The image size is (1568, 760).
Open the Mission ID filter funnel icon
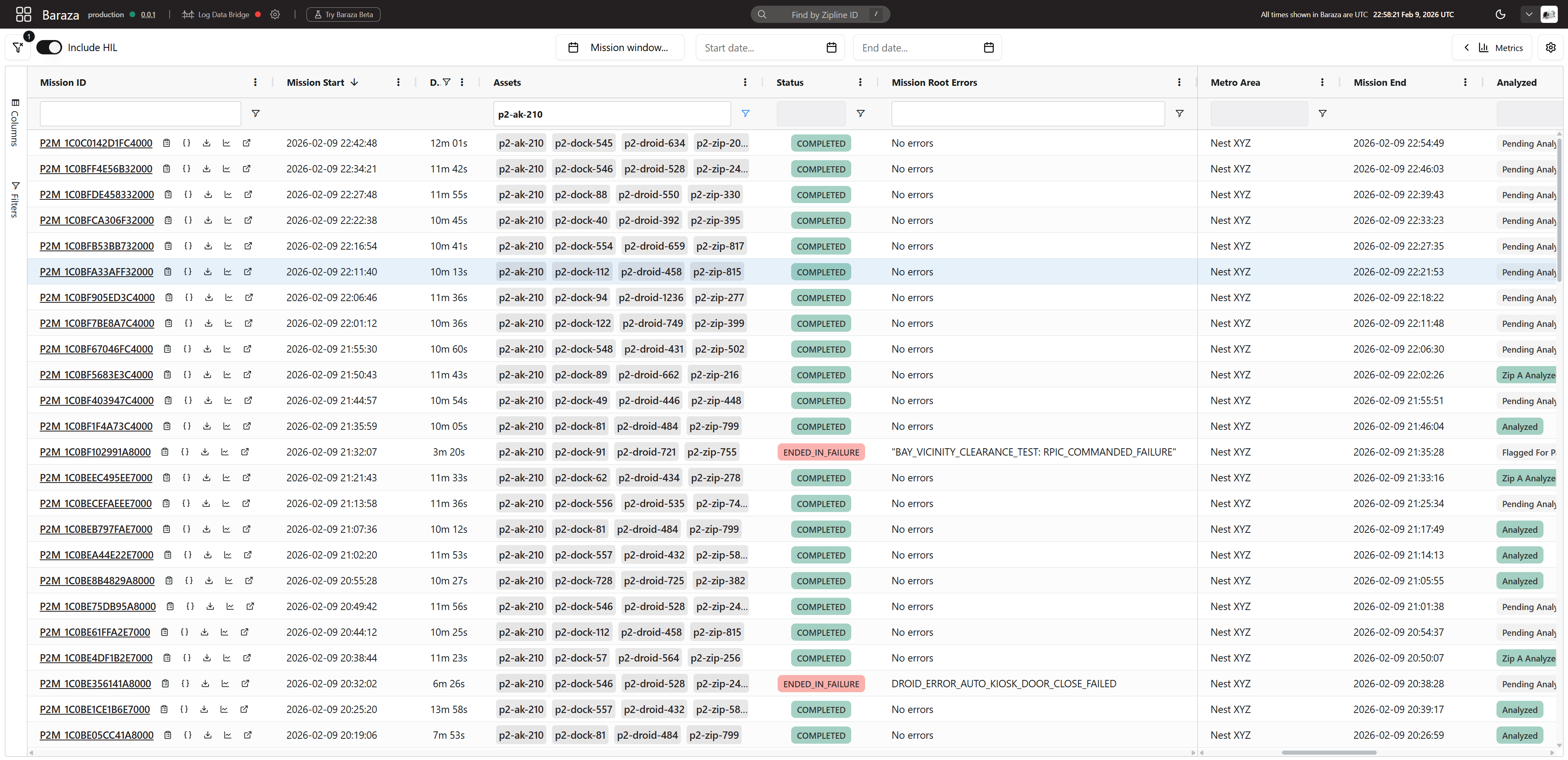256,114
